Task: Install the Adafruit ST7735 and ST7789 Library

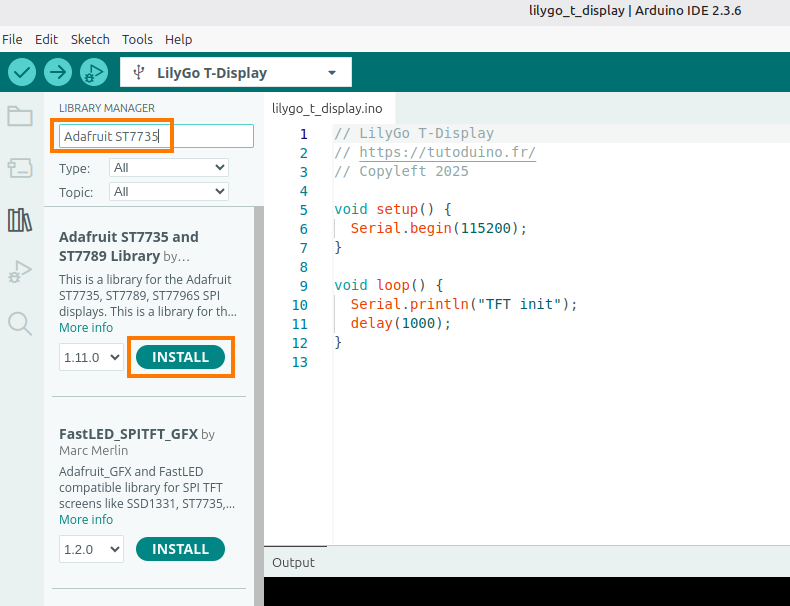Action: coord(181,357)
